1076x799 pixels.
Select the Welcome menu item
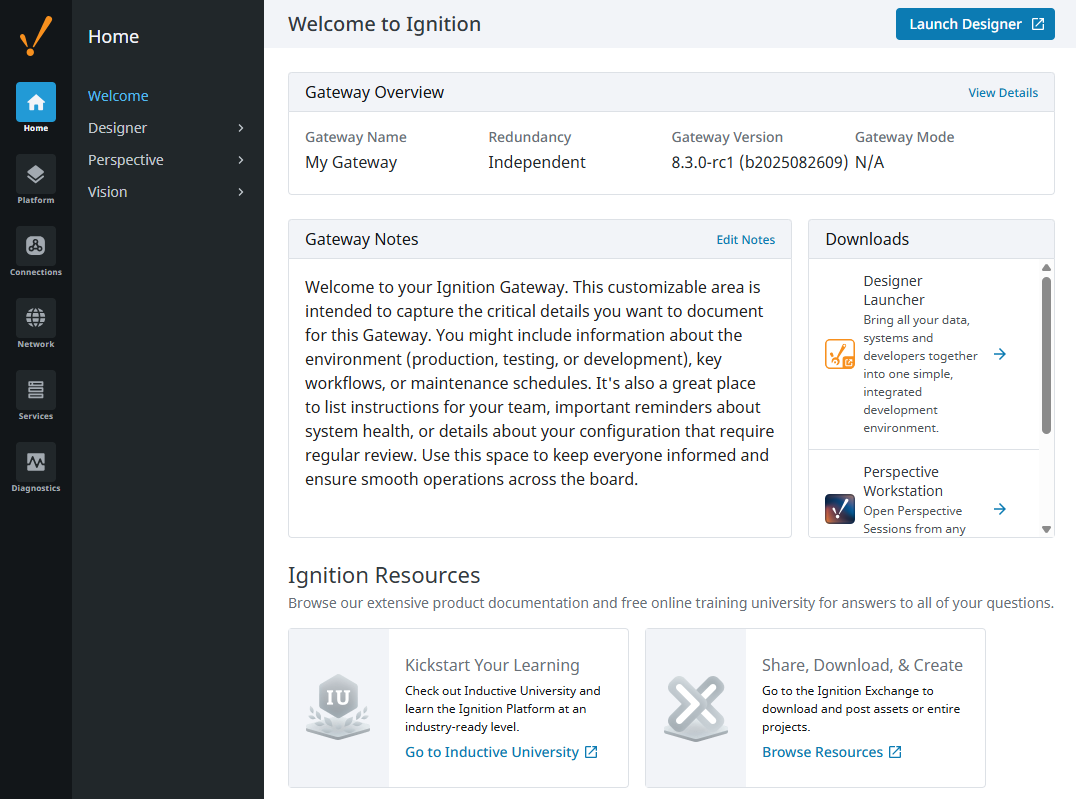[x=118, y=96]
